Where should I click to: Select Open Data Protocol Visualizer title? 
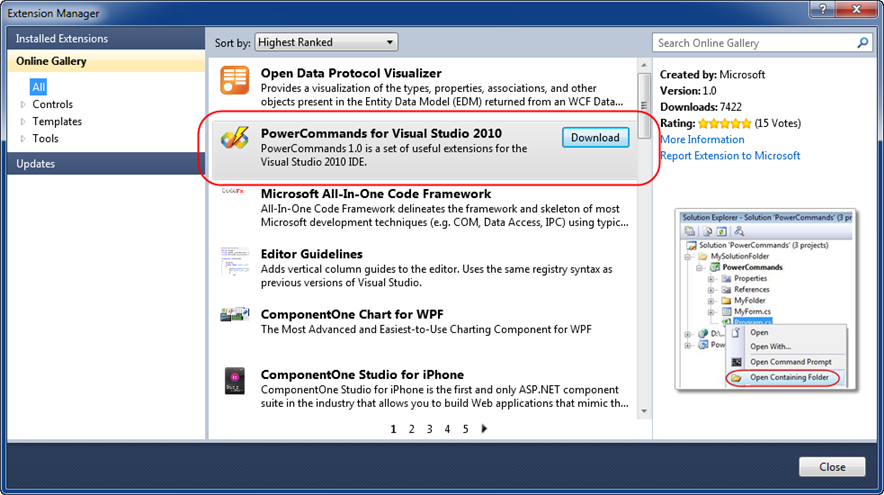tap(351, 73)
